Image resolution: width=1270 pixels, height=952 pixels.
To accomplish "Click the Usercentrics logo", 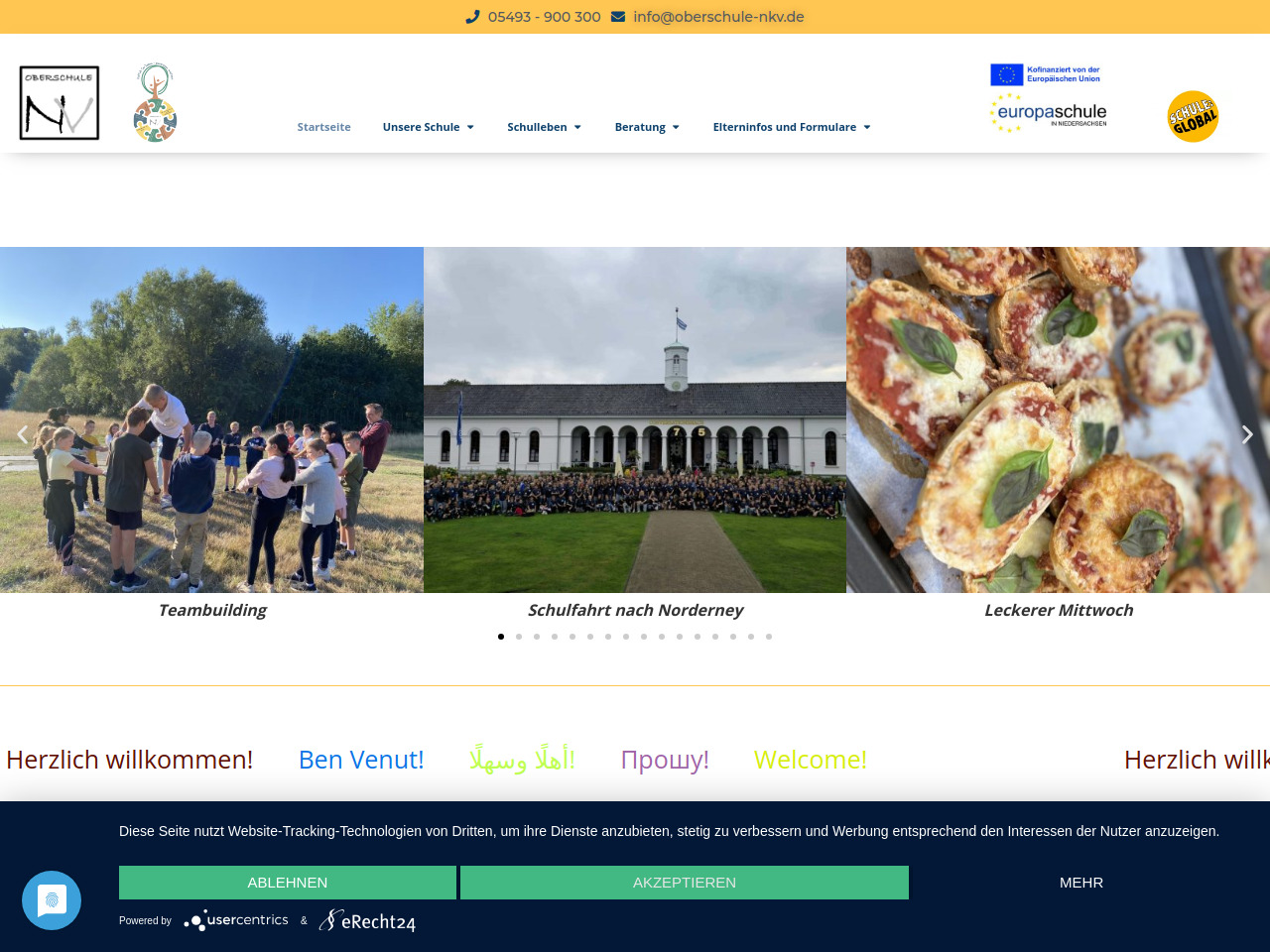I will 236,920.
